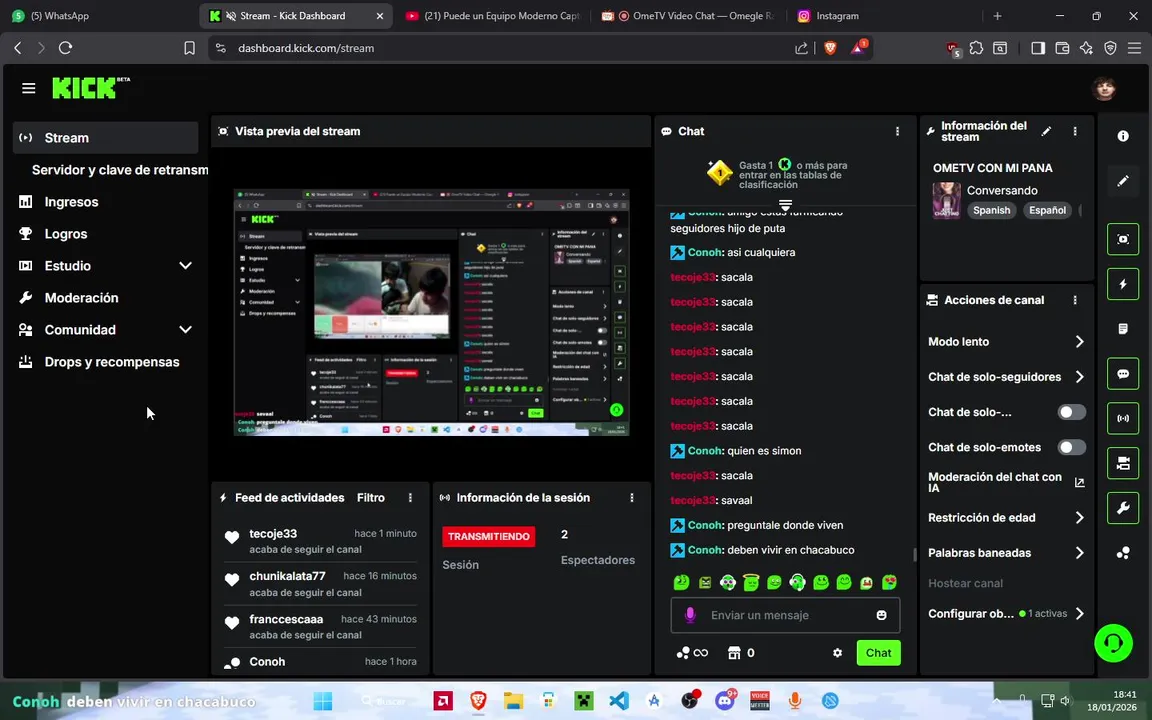Screen dimensions: 1152x720
Task: Click the Español tag chip
Action: point(1047,210)
